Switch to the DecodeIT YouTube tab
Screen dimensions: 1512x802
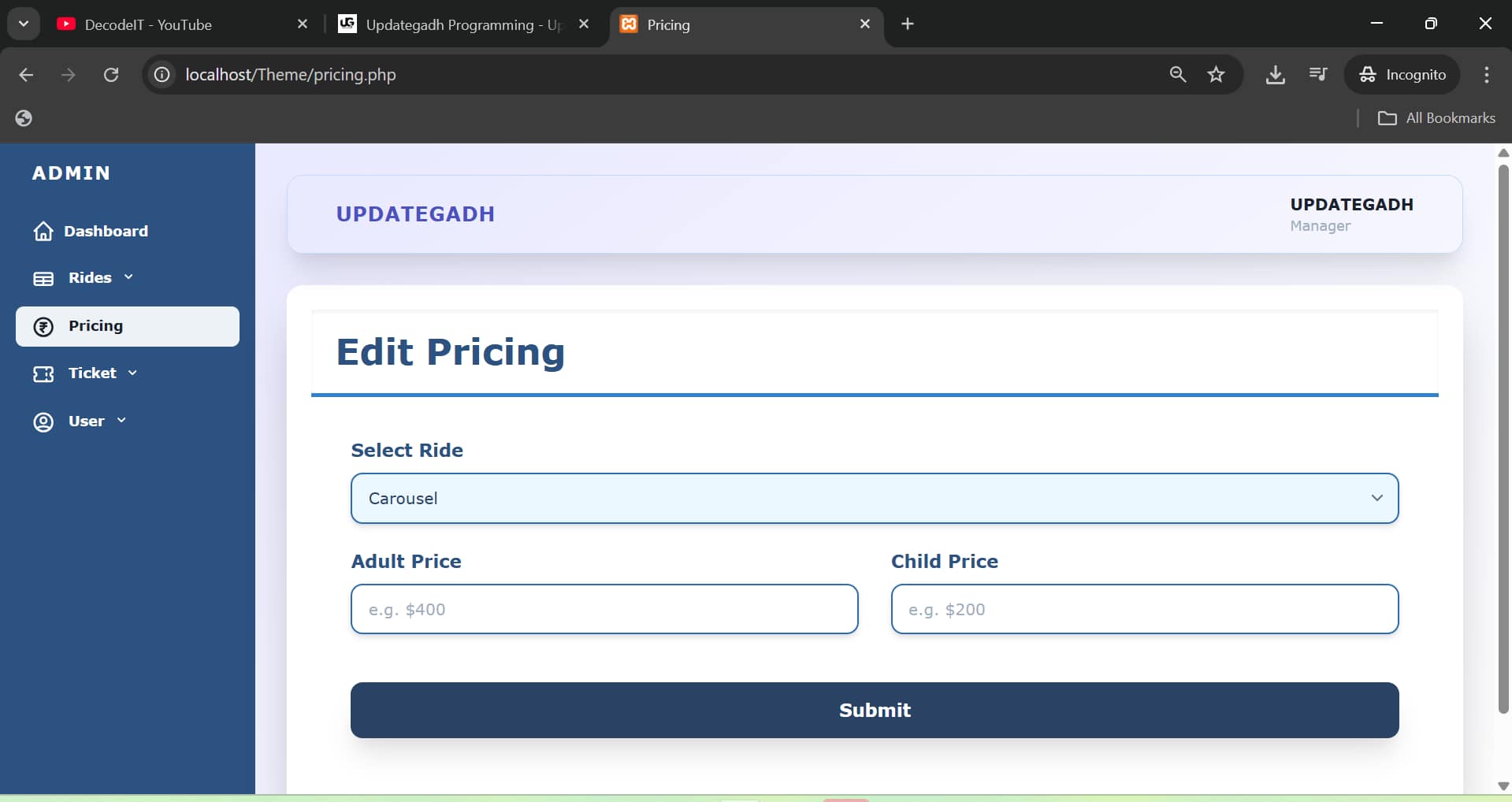[148, 24]
